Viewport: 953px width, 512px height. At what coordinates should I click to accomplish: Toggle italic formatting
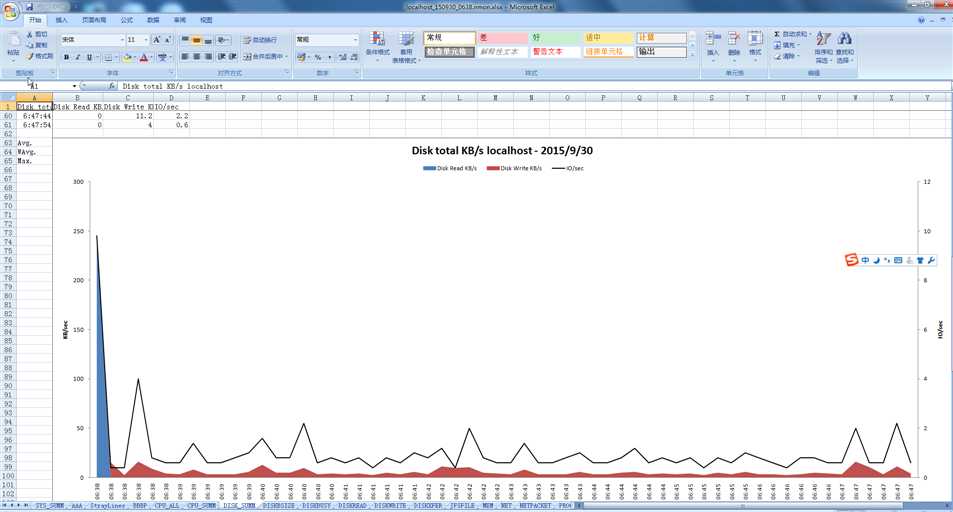pyautogui.click(x=78, y=57)
